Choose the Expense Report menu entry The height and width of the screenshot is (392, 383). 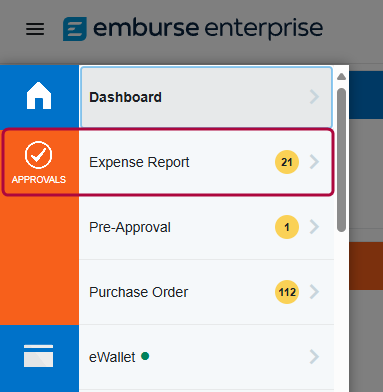click(206, 162)
